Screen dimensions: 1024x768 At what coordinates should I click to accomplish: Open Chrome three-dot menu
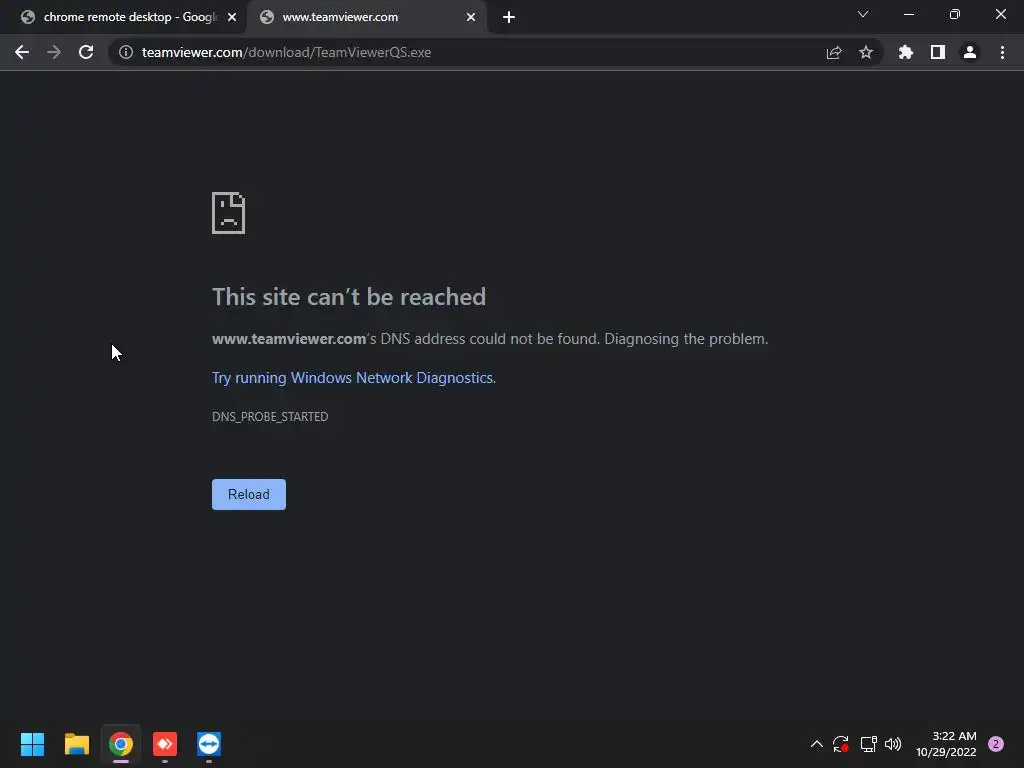click(1002, 52)
